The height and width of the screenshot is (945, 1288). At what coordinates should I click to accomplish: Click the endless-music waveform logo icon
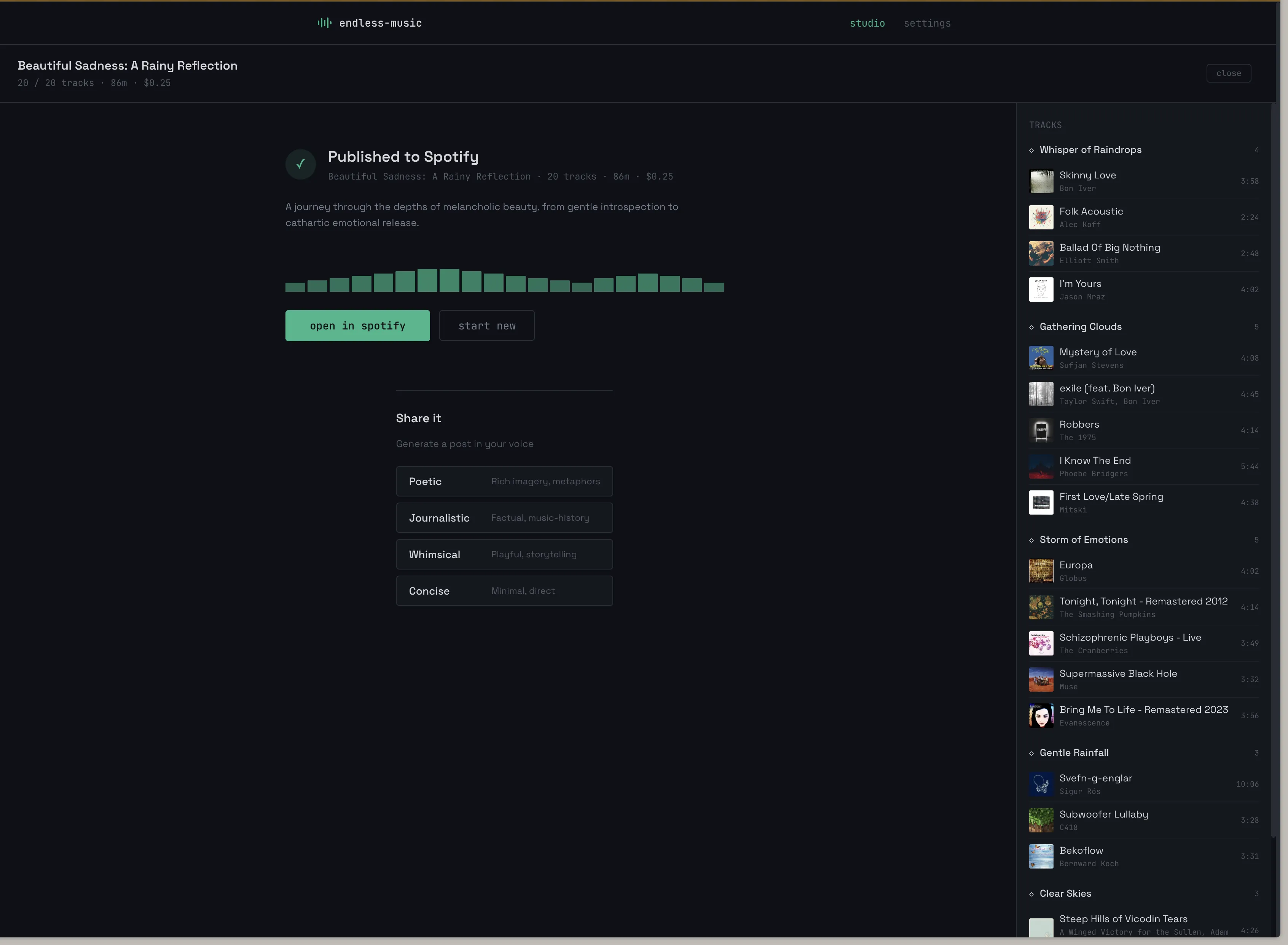click(324, 23)
